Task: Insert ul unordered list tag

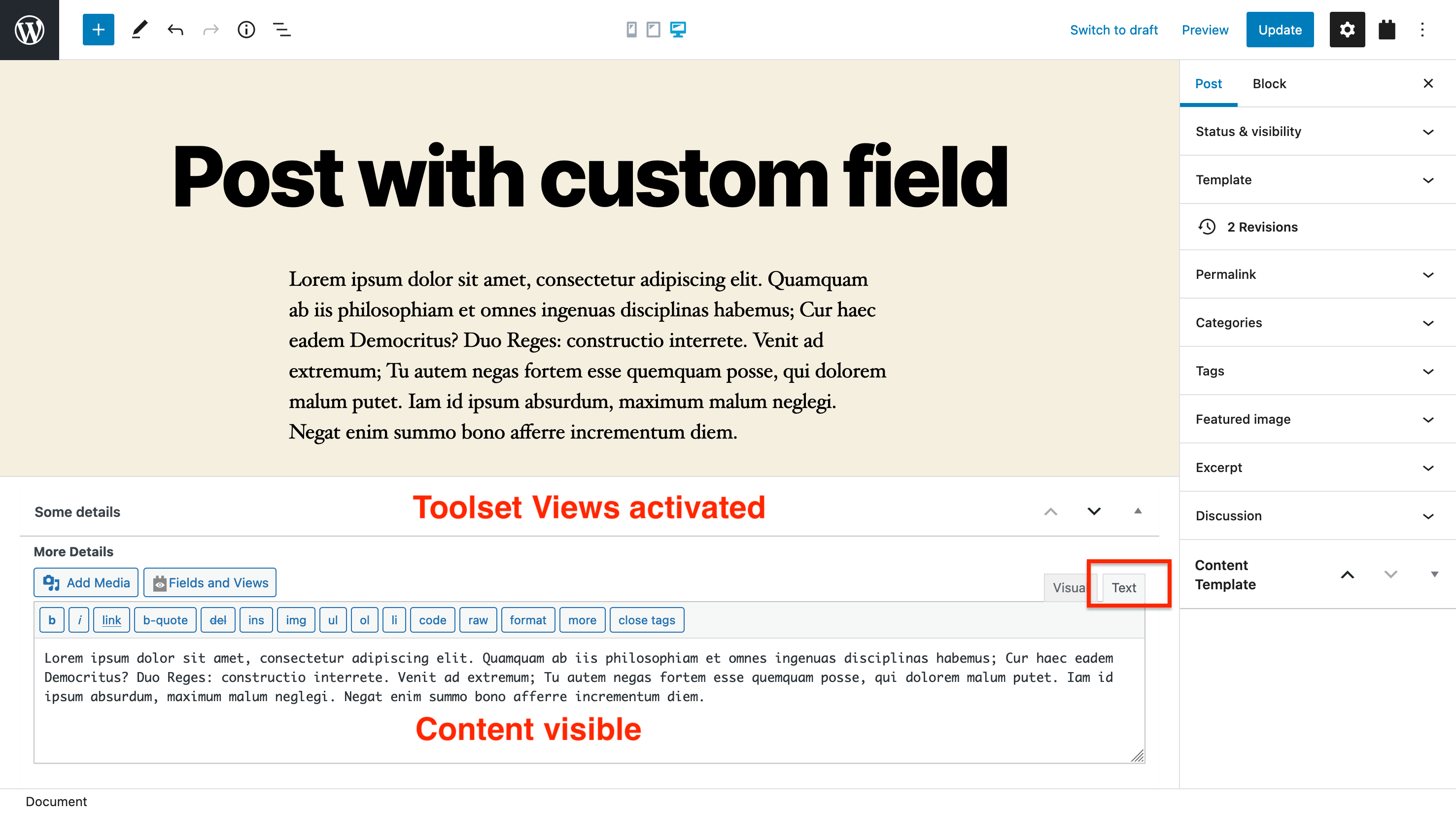Action: point(333,620)
